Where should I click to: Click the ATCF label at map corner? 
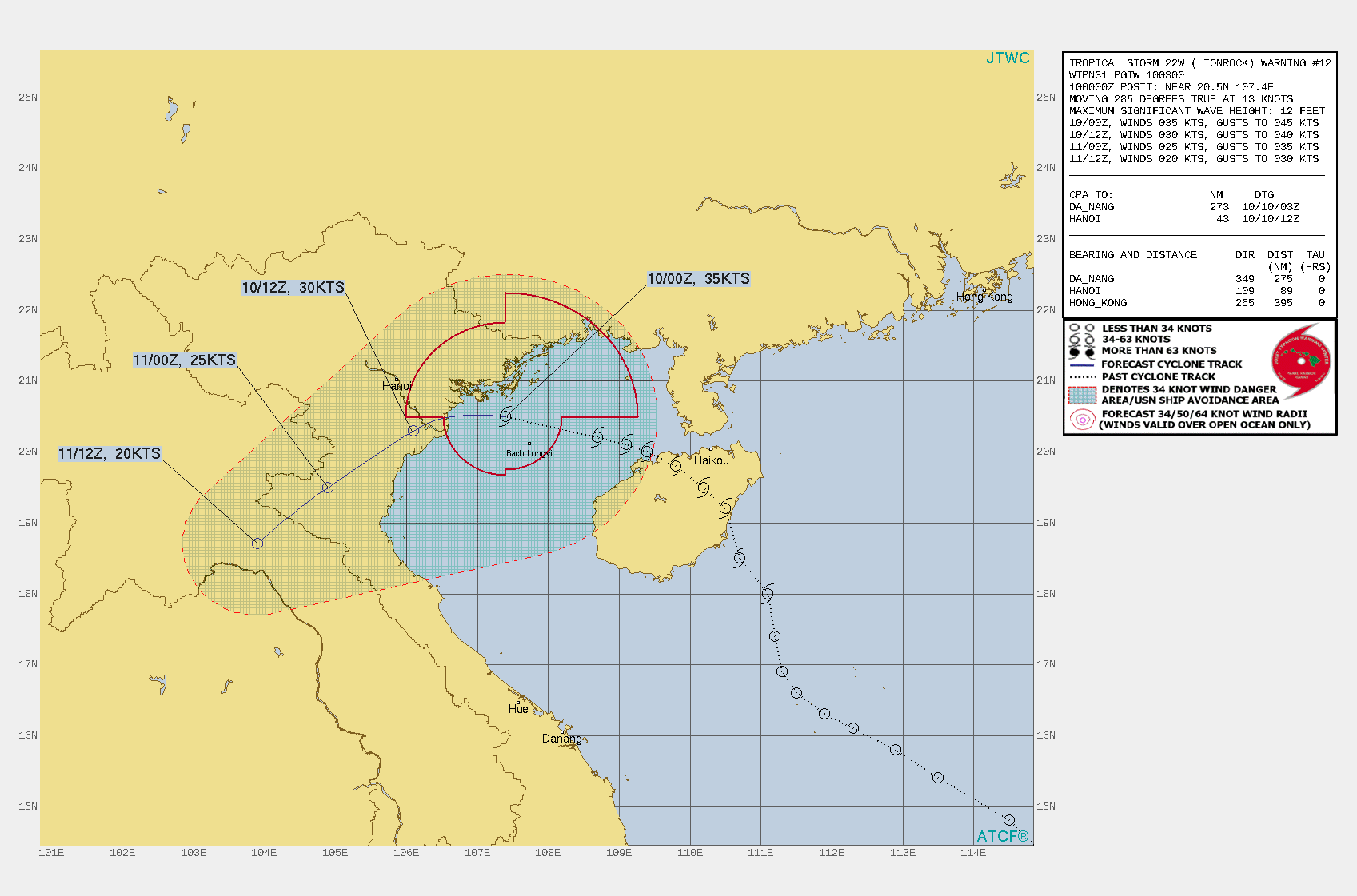pos(1003,836)
